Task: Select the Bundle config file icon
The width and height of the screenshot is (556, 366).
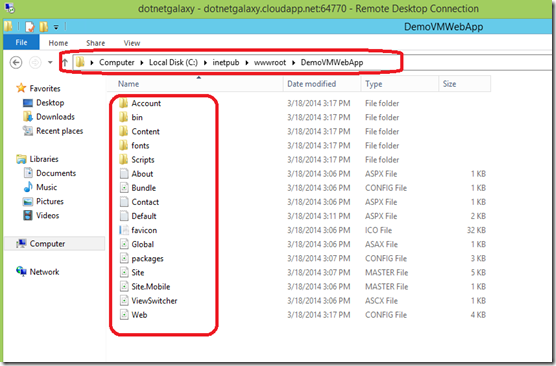Action: pyautogui.click(x=124, y=188)
